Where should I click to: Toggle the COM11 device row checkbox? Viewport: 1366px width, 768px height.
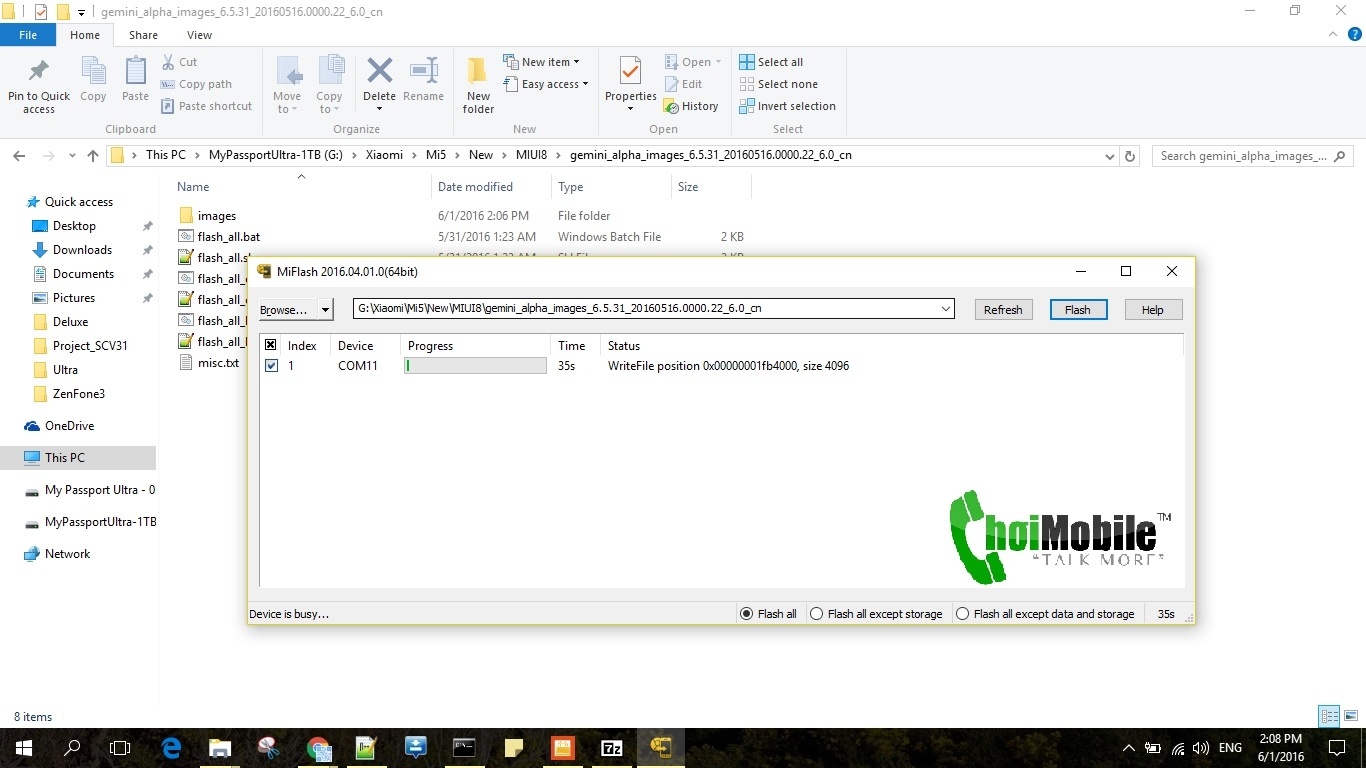pyautogui.click(x=271, y=366)
